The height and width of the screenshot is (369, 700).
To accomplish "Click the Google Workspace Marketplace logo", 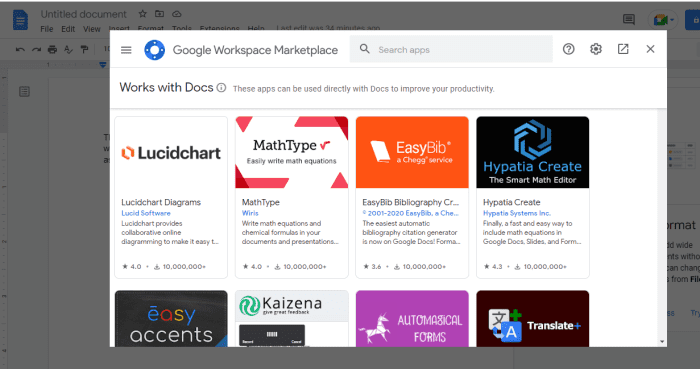I will click(x=154, y=50).
